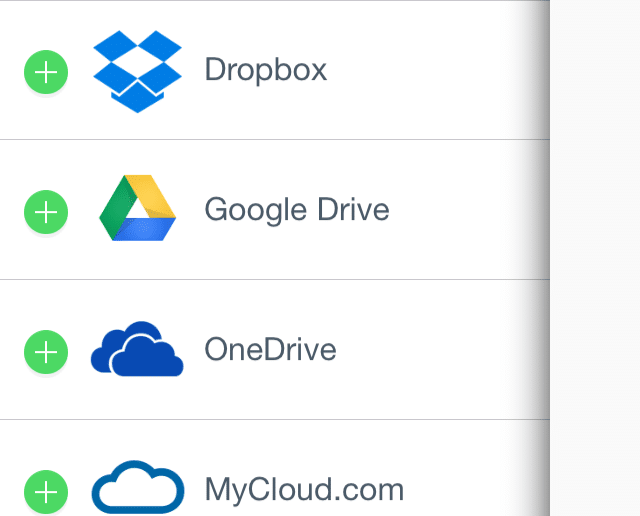This screenshot has width=640, height=516.
Task: Click the Google Drive triangle logo
Action: tap(138, 208)
